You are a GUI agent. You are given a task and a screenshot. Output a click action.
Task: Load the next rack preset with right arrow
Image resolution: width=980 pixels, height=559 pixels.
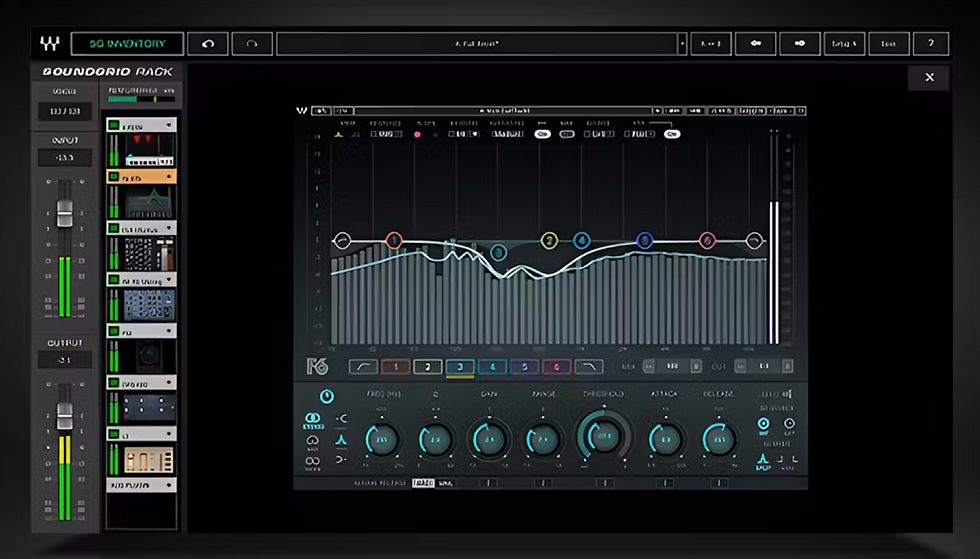(799, 44)
